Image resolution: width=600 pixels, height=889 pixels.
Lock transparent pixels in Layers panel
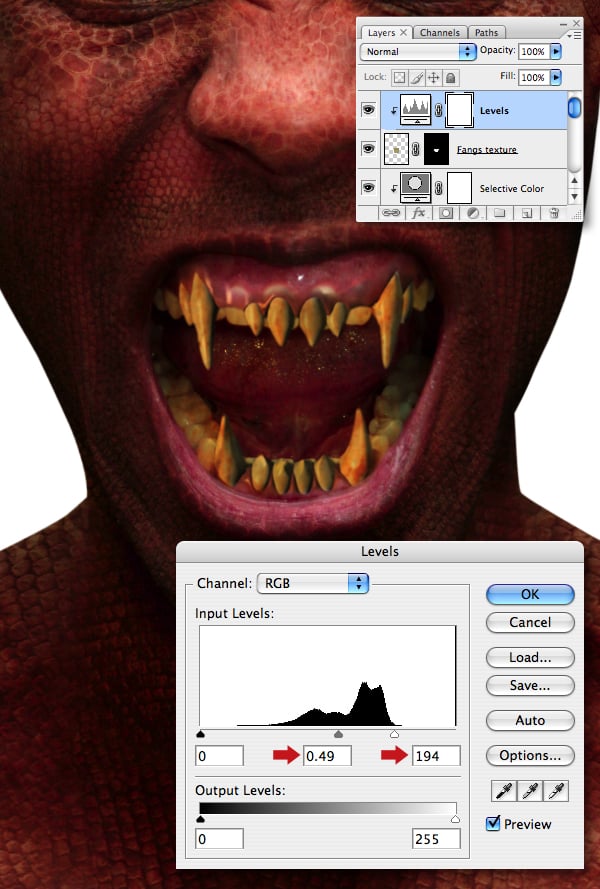tap(399, 77)
